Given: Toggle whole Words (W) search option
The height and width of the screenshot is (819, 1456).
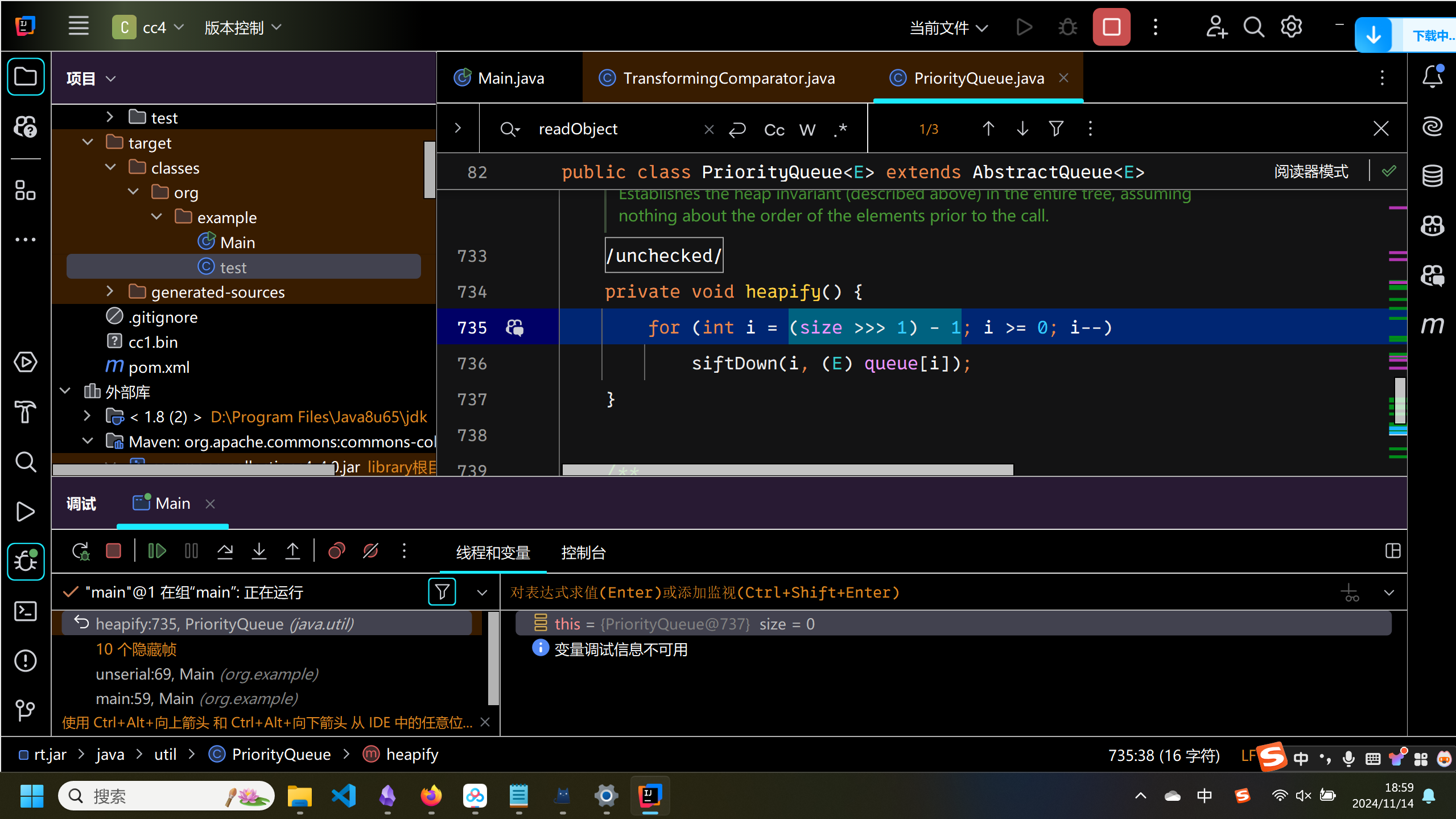Looking at the screenshot, I should [x=807, y=130].
